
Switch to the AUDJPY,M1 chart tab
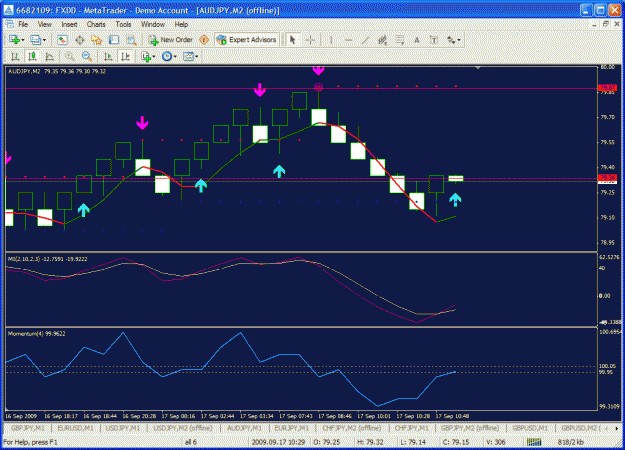point(244,428)
